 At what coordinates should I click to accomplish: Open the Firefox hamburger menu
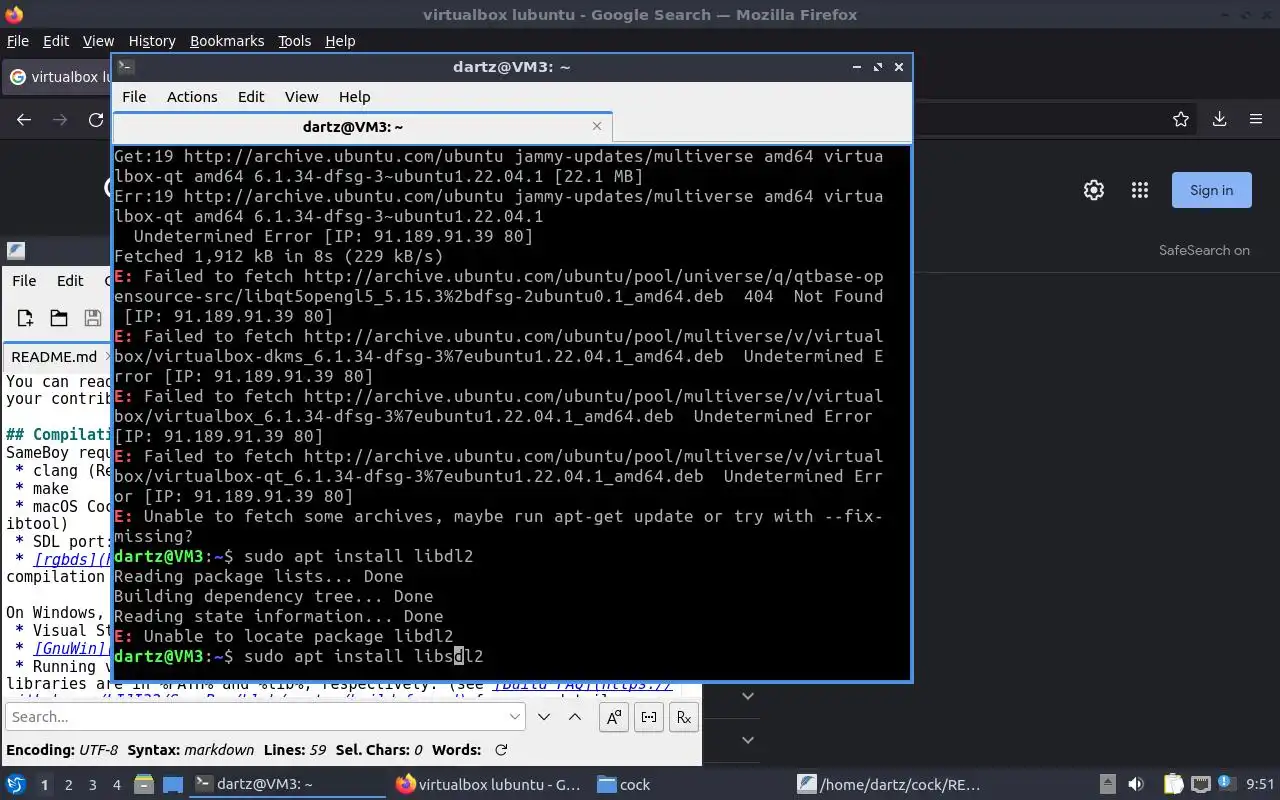(x=1256, y=120)
